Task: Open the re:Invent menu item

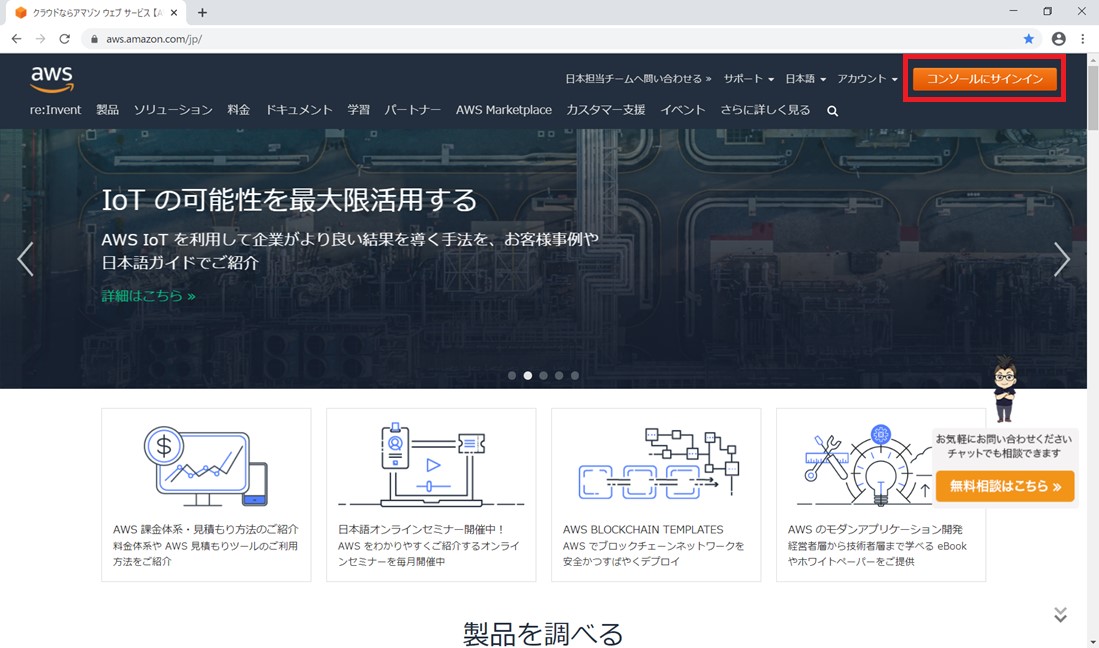Action: click(55, 110)
